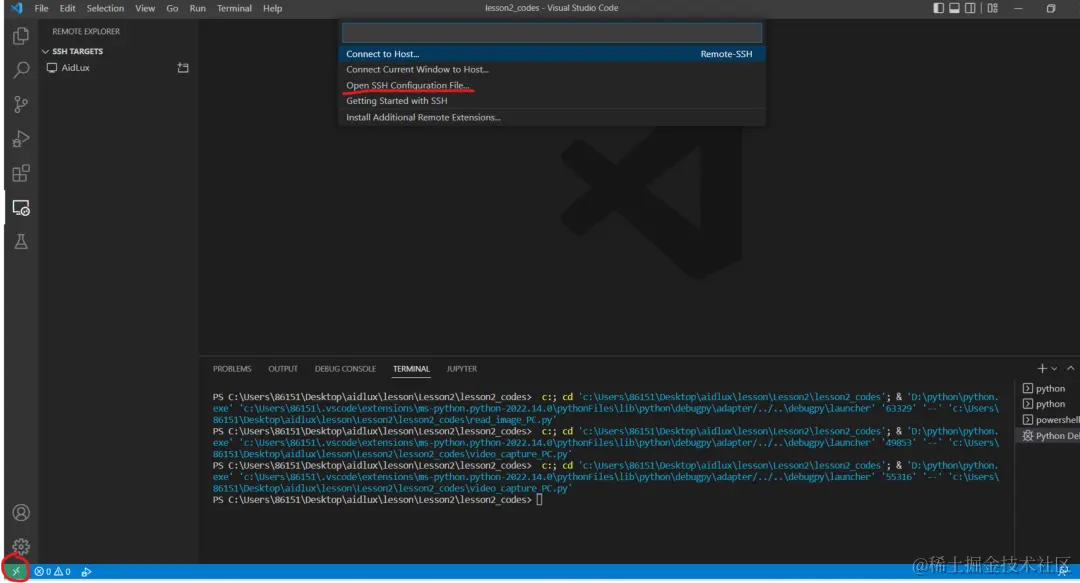1080x583 pixels.
Task: Choose Install Additional Remote Extensions...
Action: tap(552, 117)
